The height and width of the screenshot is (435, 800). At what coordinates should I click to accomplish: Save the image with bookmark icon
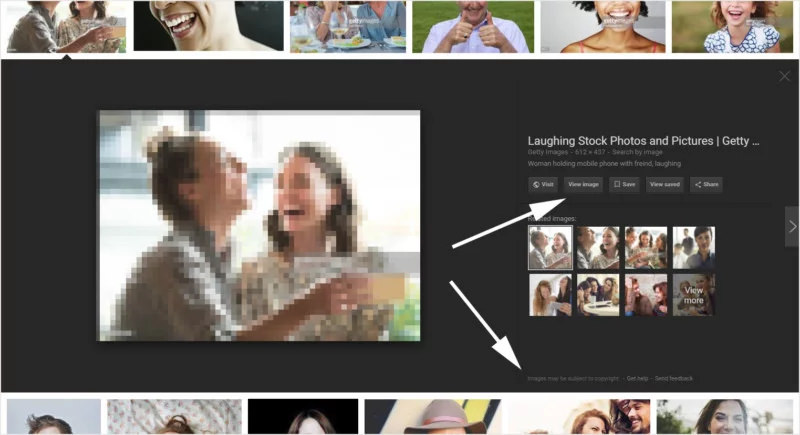[624, 184]
